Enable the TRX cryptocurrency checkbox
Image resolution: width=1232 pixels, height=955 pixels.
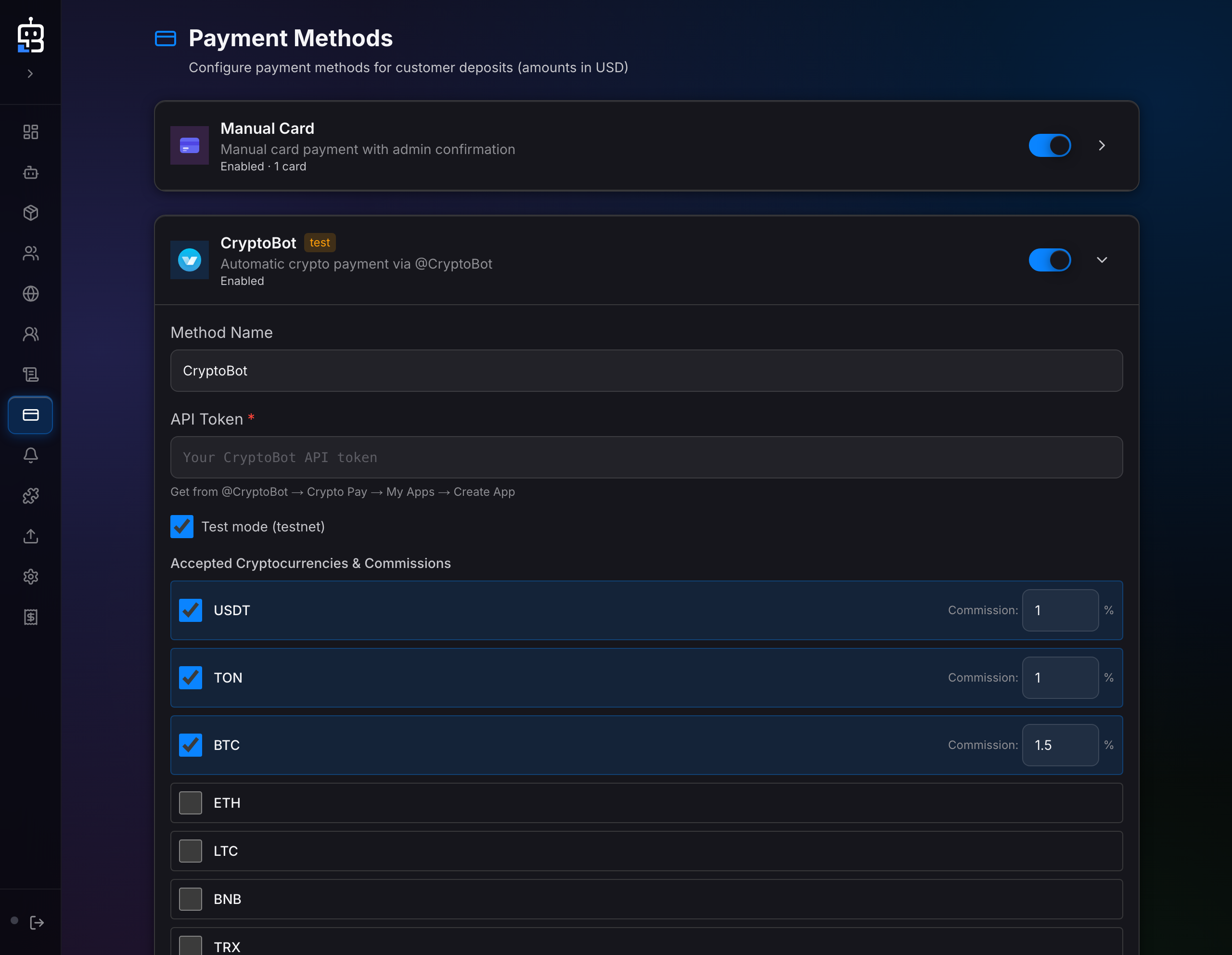tap(191, 945)
